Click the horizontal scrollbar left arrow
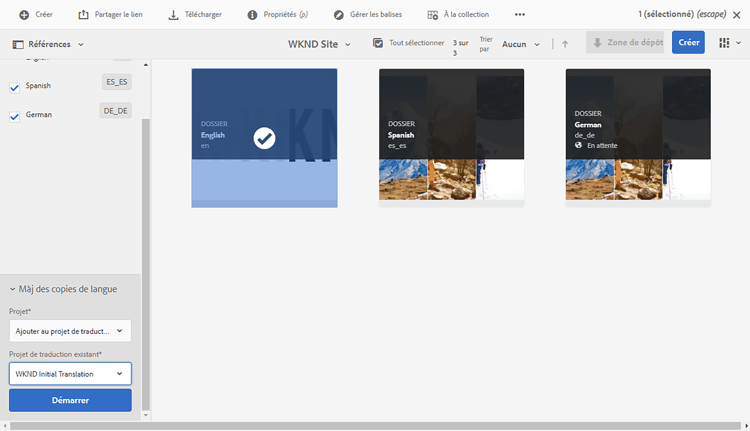The image size is (750, 431). pos(5,426)
